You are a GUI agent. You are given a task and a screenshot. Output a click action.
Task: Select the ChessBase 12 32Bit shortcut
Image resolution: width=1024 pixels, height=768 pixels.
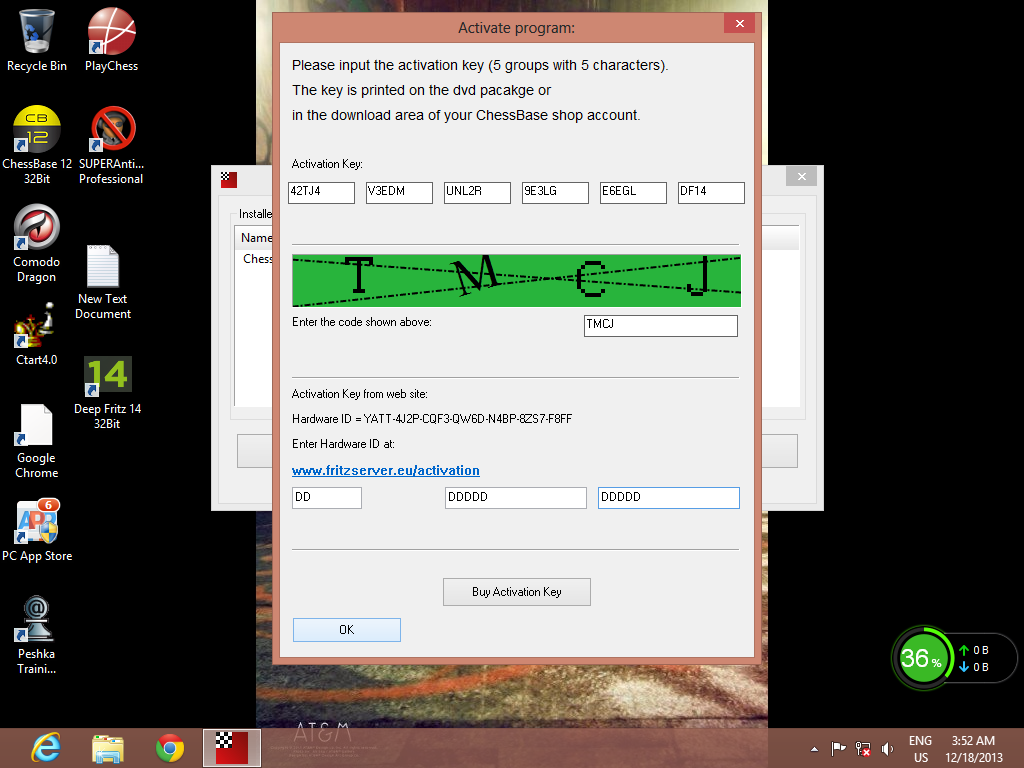click(37, 145)
